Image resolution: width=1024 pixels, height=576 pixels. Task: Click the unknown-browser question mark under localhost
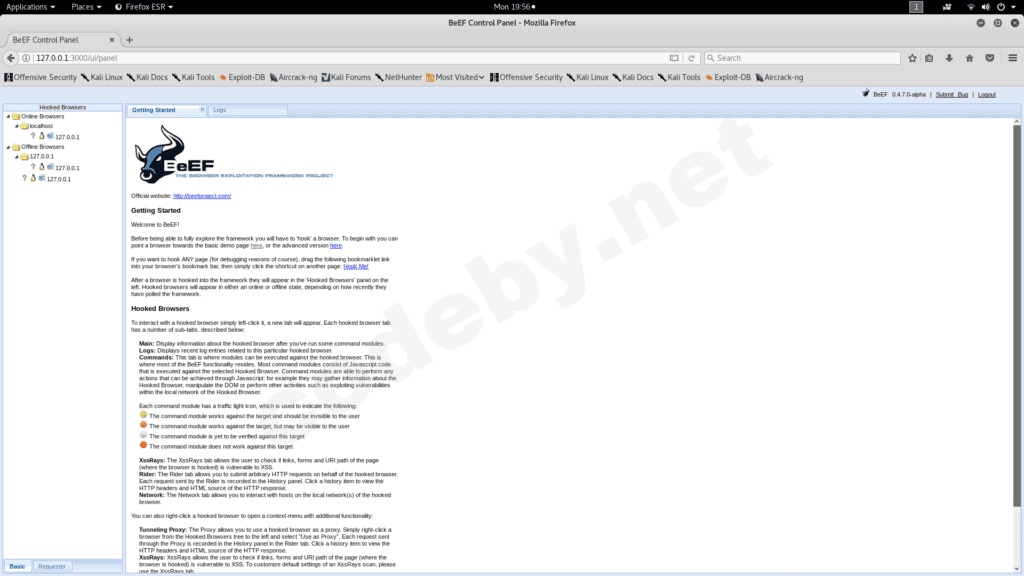(33, 136)
